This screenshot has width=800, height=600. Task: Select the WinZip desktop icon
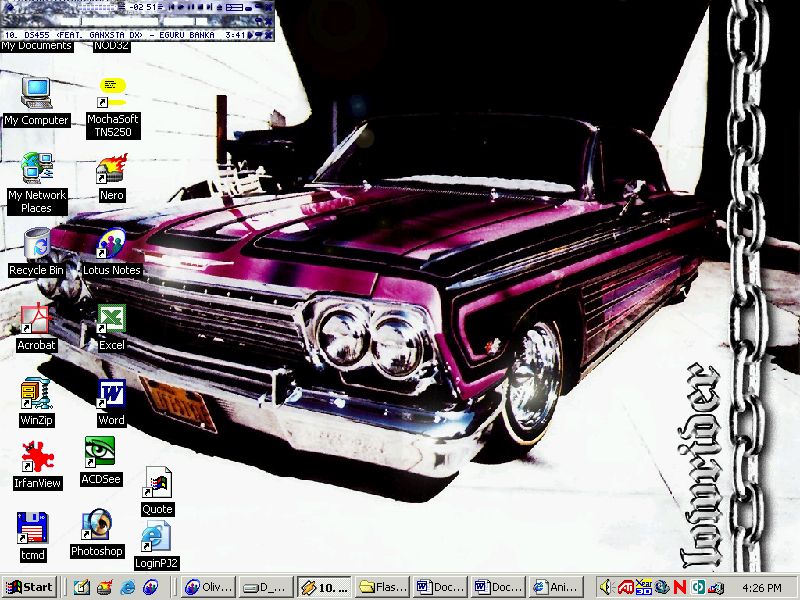click(x=36, y=394)
